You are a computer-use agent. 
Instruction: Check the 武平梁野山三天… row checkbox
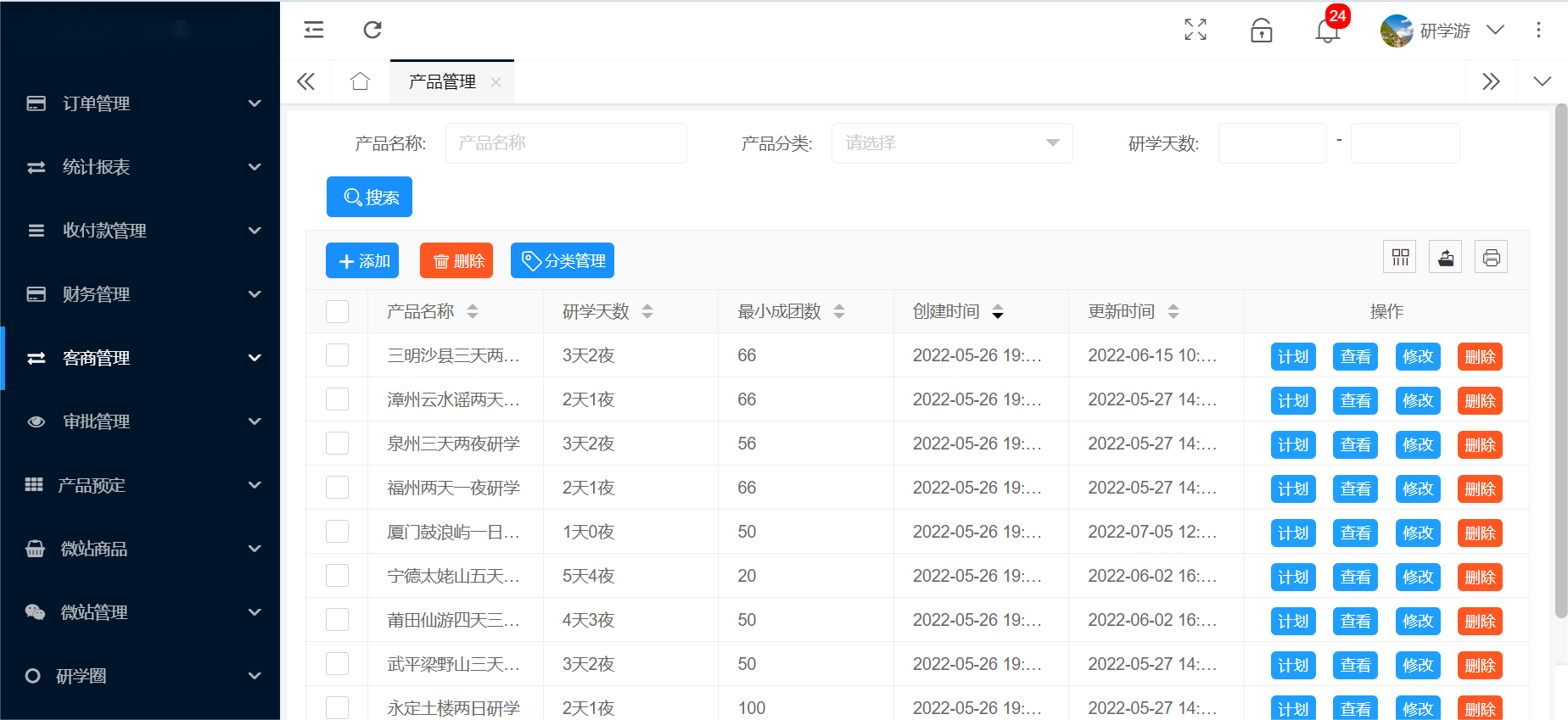click(338, 664)
